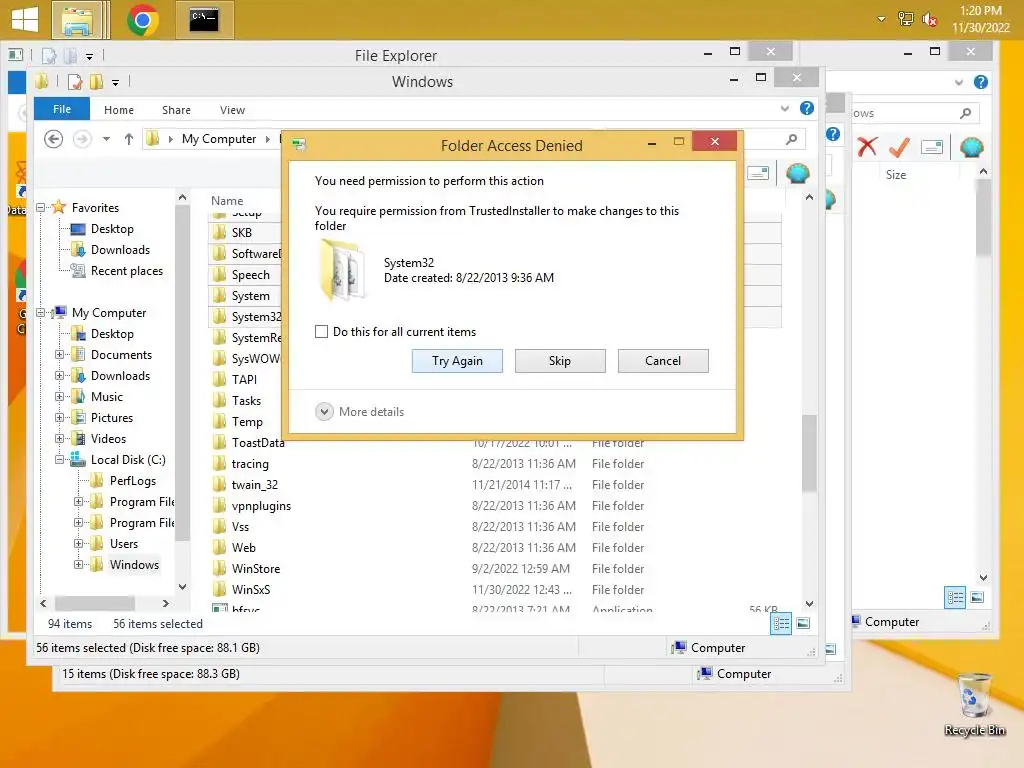Viewport: 1024px width, 768px height.
Task: Select the Speech folder
Action: tap(251, 275)
